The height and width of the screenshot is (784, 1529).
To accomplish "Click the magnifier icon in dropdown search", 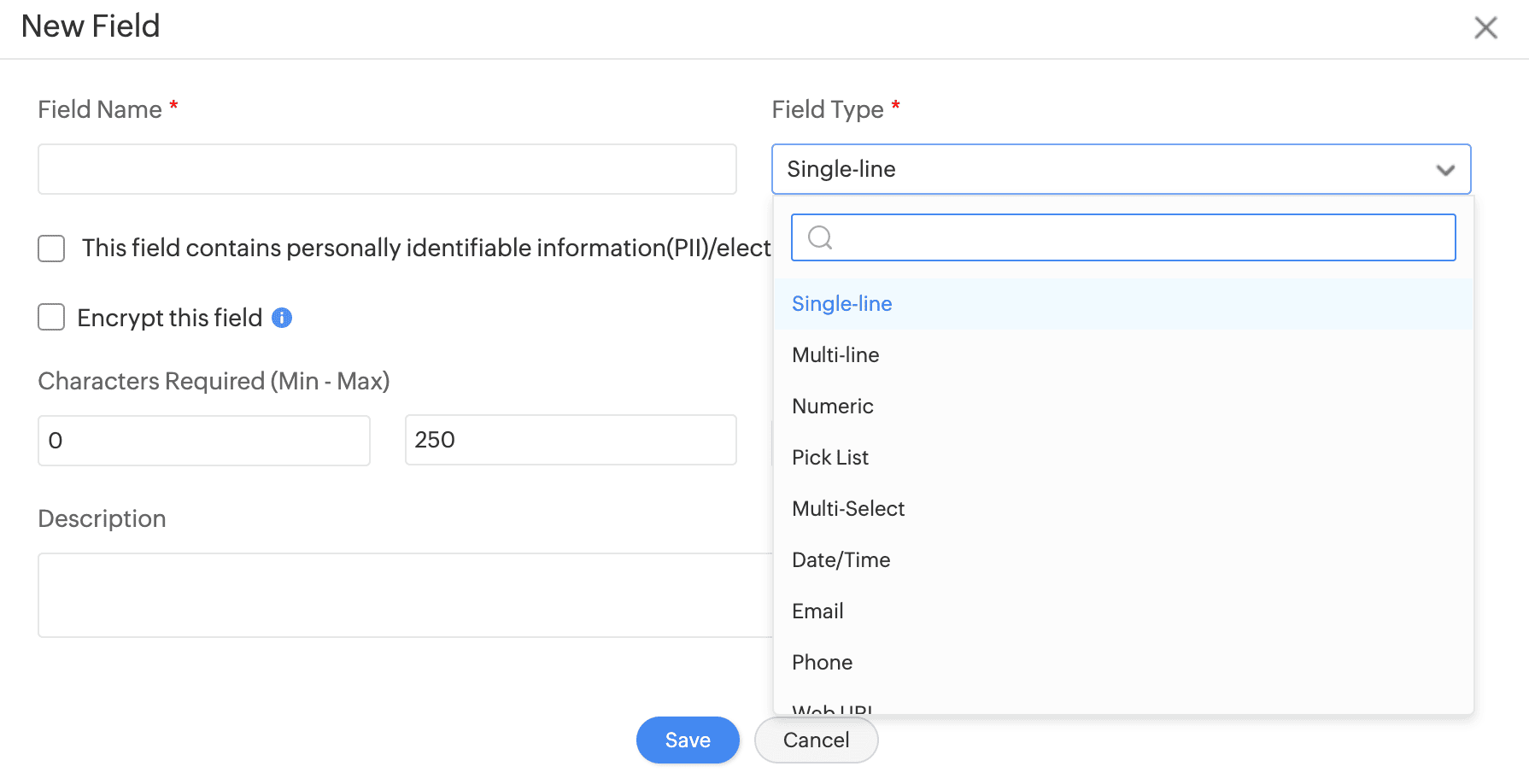I will coord(819,237).
